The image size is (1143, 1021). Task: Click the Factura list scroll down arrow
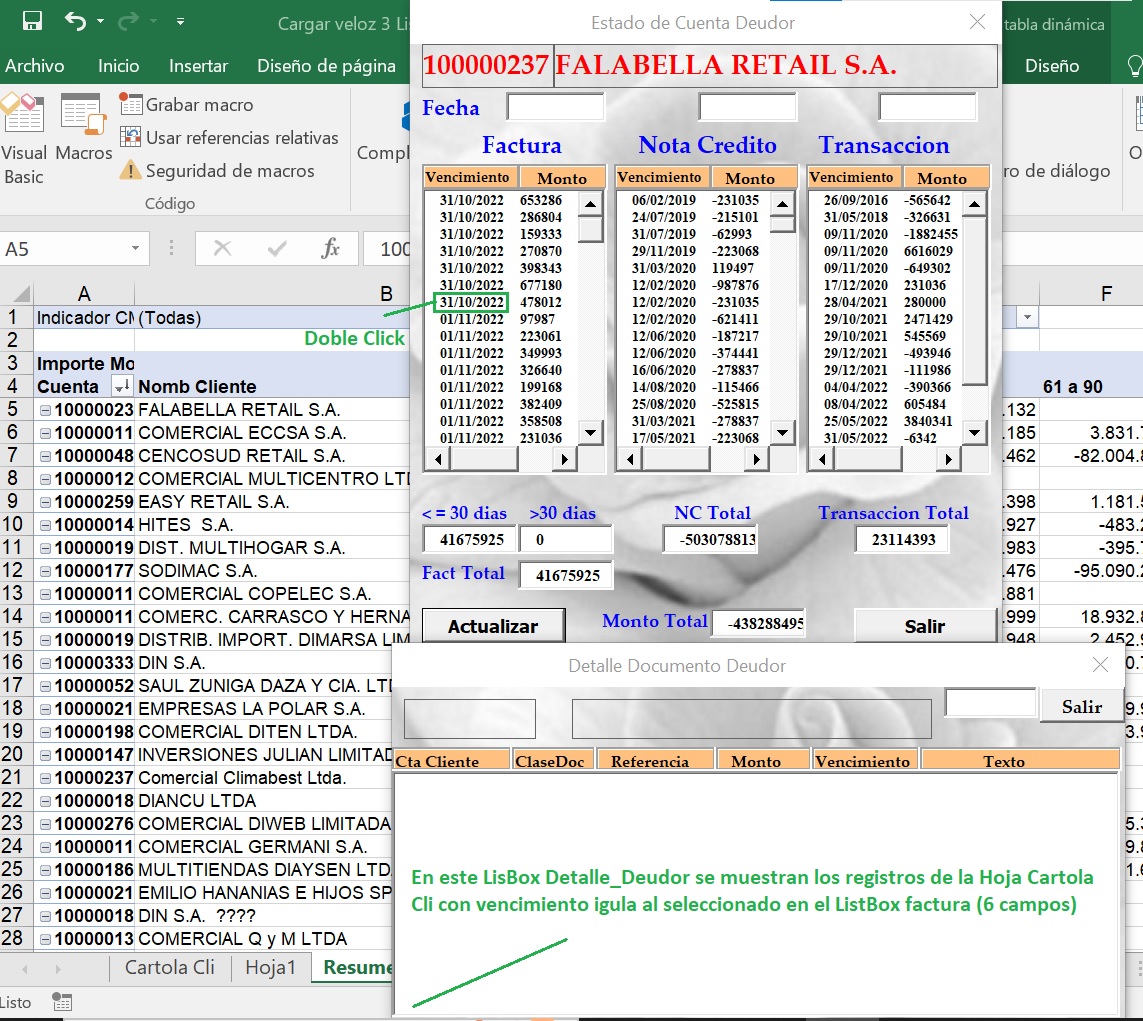click(x=590, y=433)
